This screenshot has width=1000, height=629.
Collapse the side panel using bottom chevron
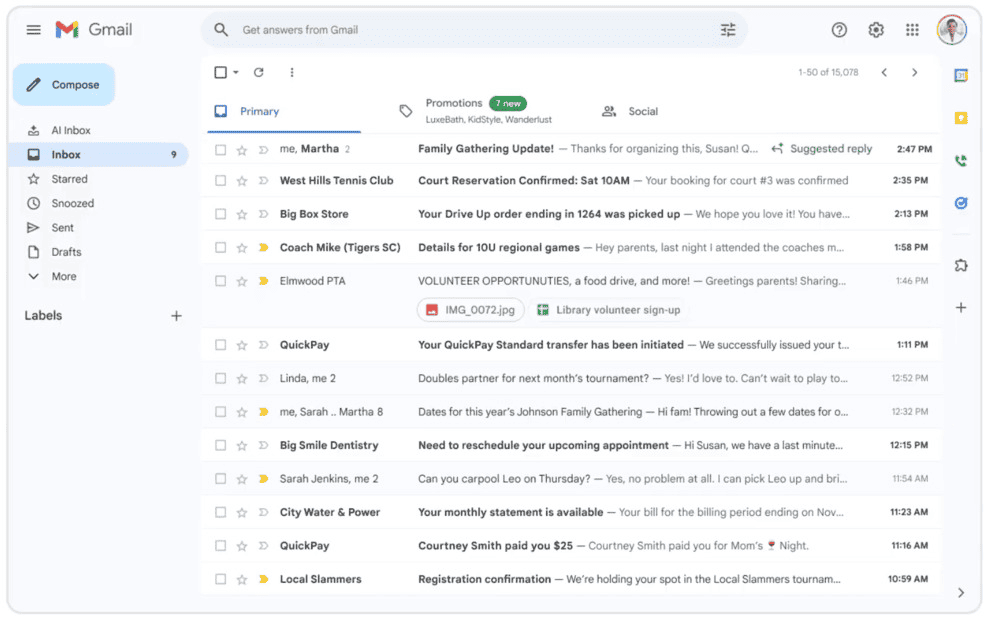click(x=961, y=593)
